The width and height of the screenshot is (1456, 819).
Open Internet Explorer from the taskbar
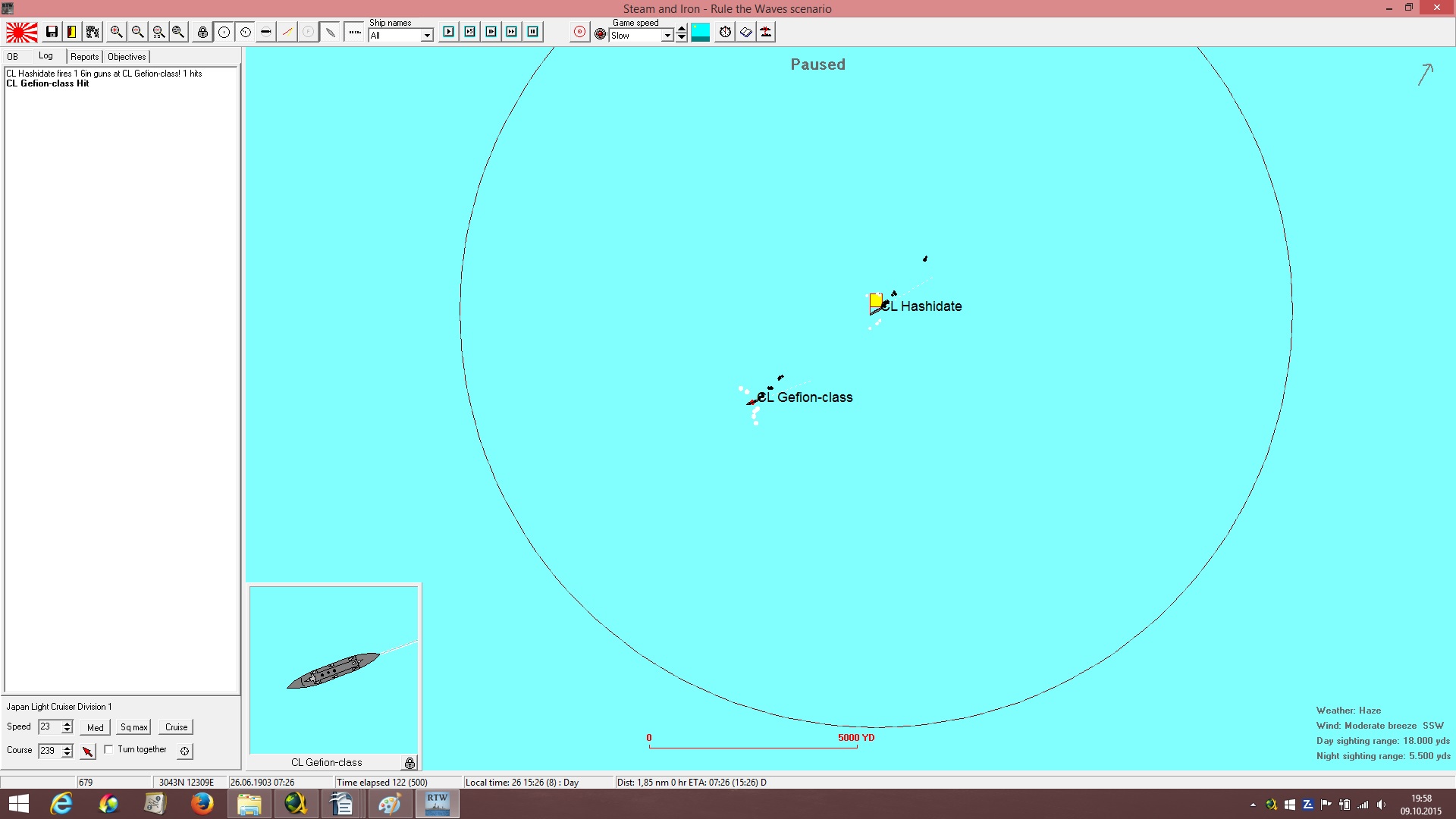61,803
